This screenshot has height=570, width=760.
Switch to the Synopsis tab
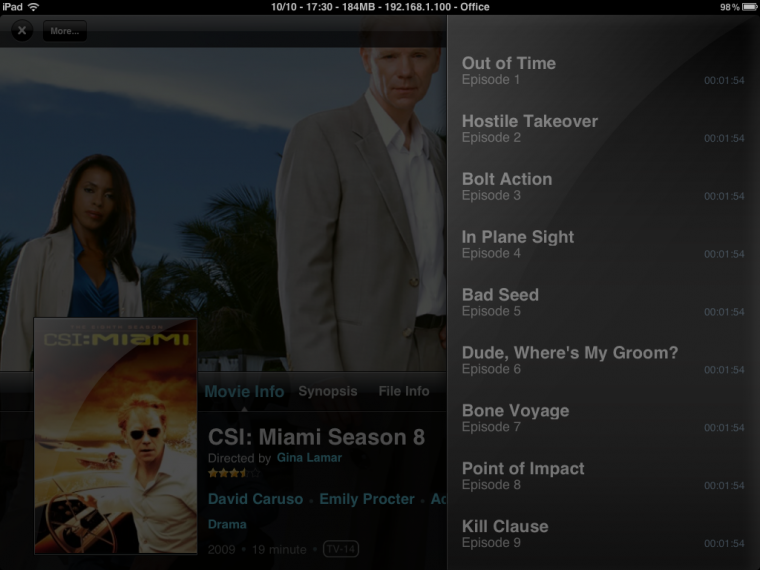coord(328,391)
